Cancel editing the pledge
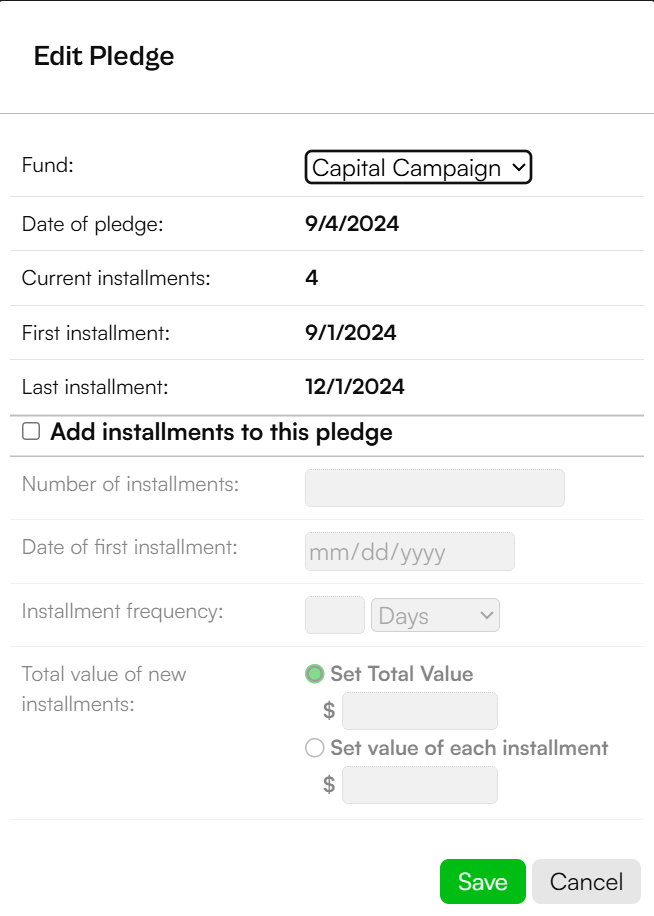Viewport: 654px width, 916px height. 586,882
